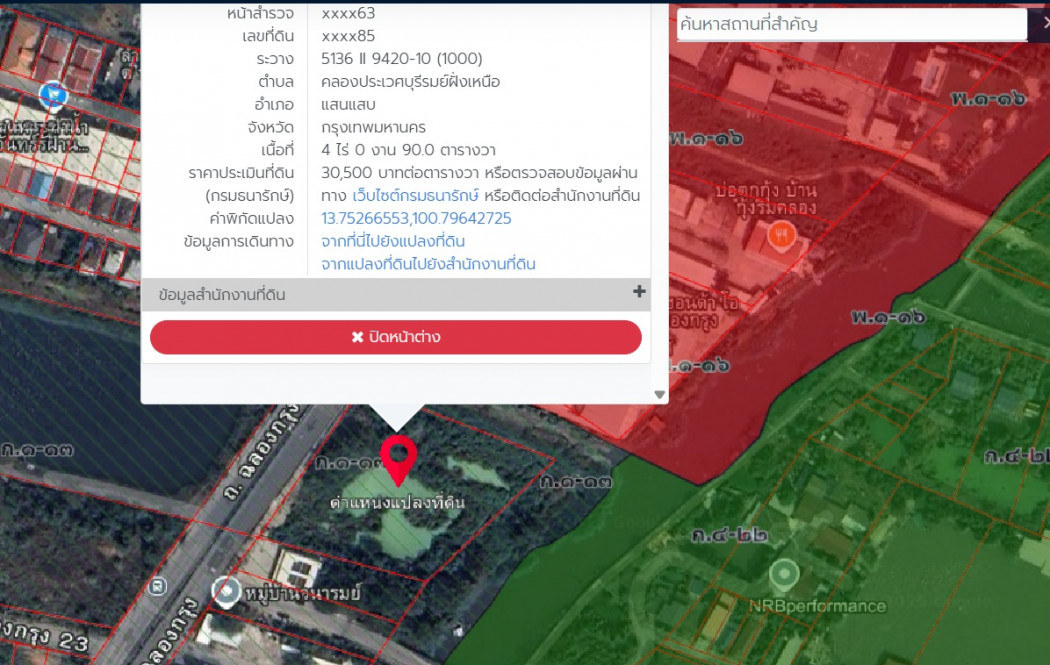Expand ข้อมูลสำนักงานที่ดิน with the plus icon
This screenshot has height=665, width=1050.
click(x=639, y=293)
